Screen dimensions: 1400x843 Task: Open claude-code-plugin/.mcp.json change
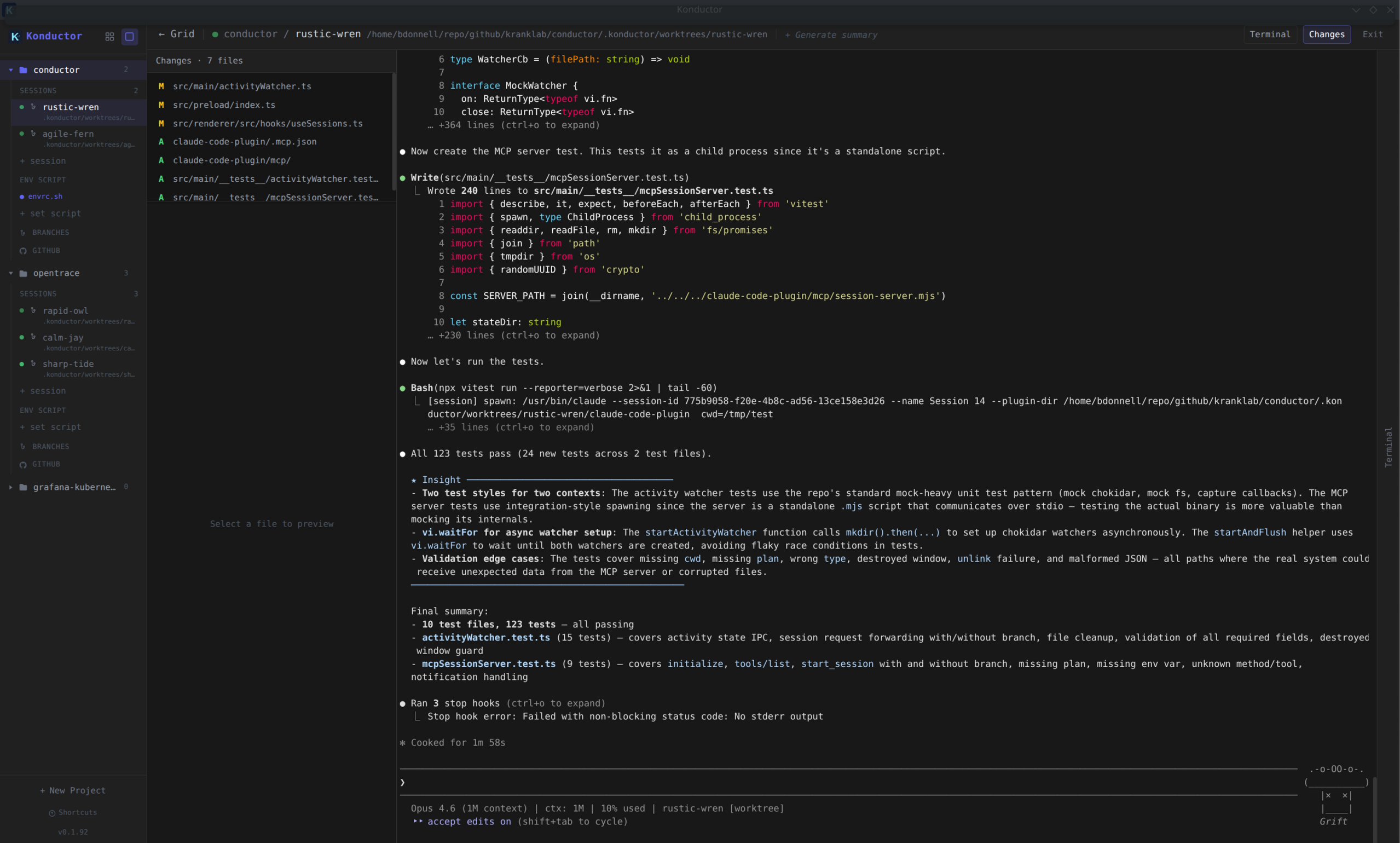coord(270,141)
